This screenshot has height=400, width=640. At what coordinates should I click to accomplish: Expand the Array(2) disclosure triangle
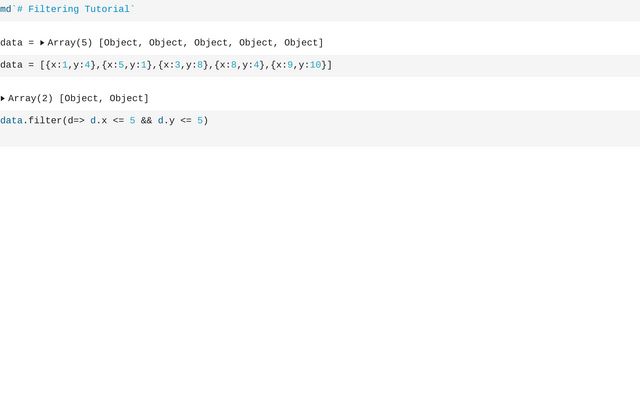pyautogui.click(x=3, y=99)
